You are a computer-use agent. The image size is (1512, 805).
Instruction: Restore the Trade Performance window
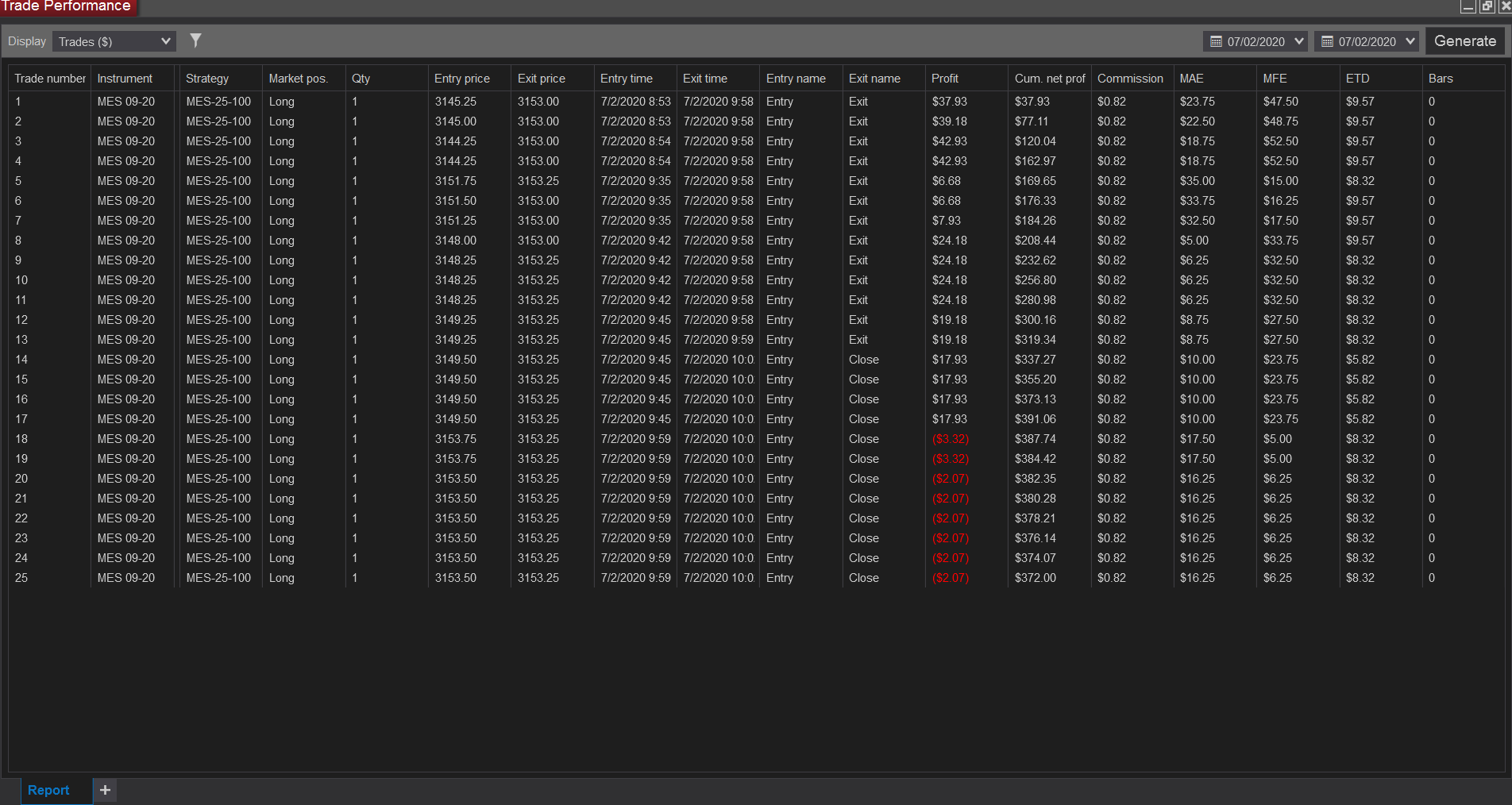tap(1487, 6)
